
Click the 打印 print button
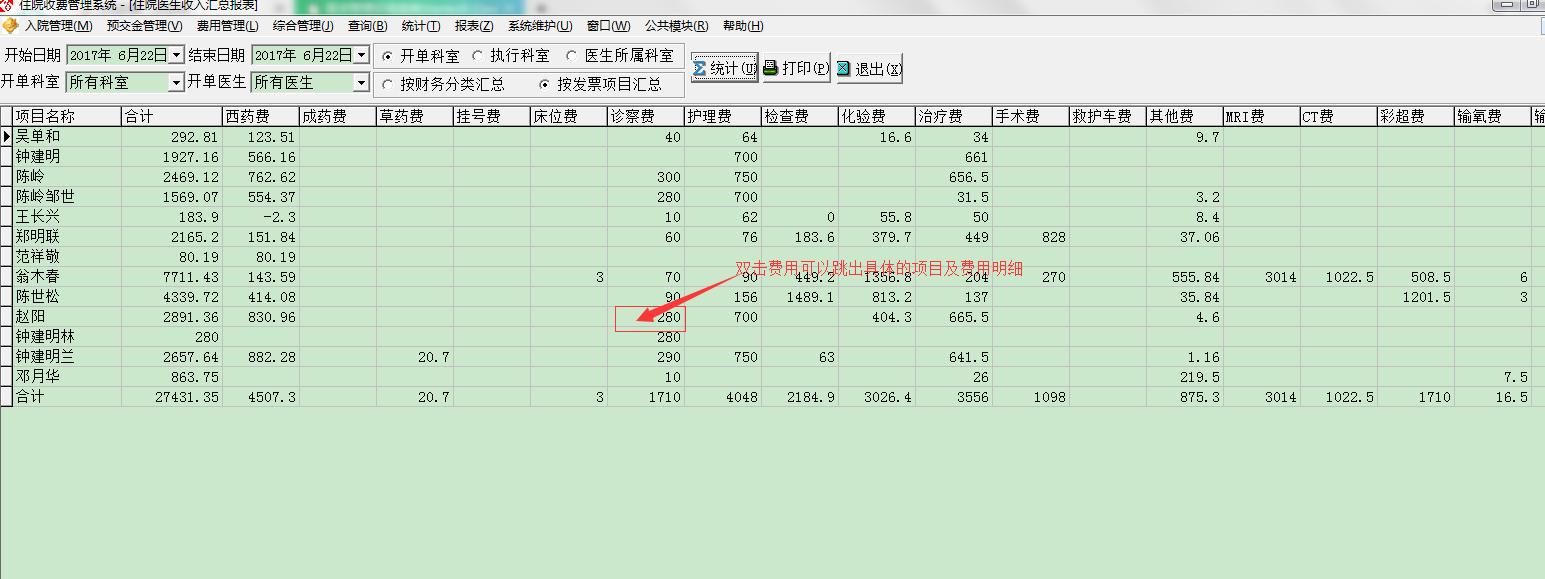[x=796, y=68]
